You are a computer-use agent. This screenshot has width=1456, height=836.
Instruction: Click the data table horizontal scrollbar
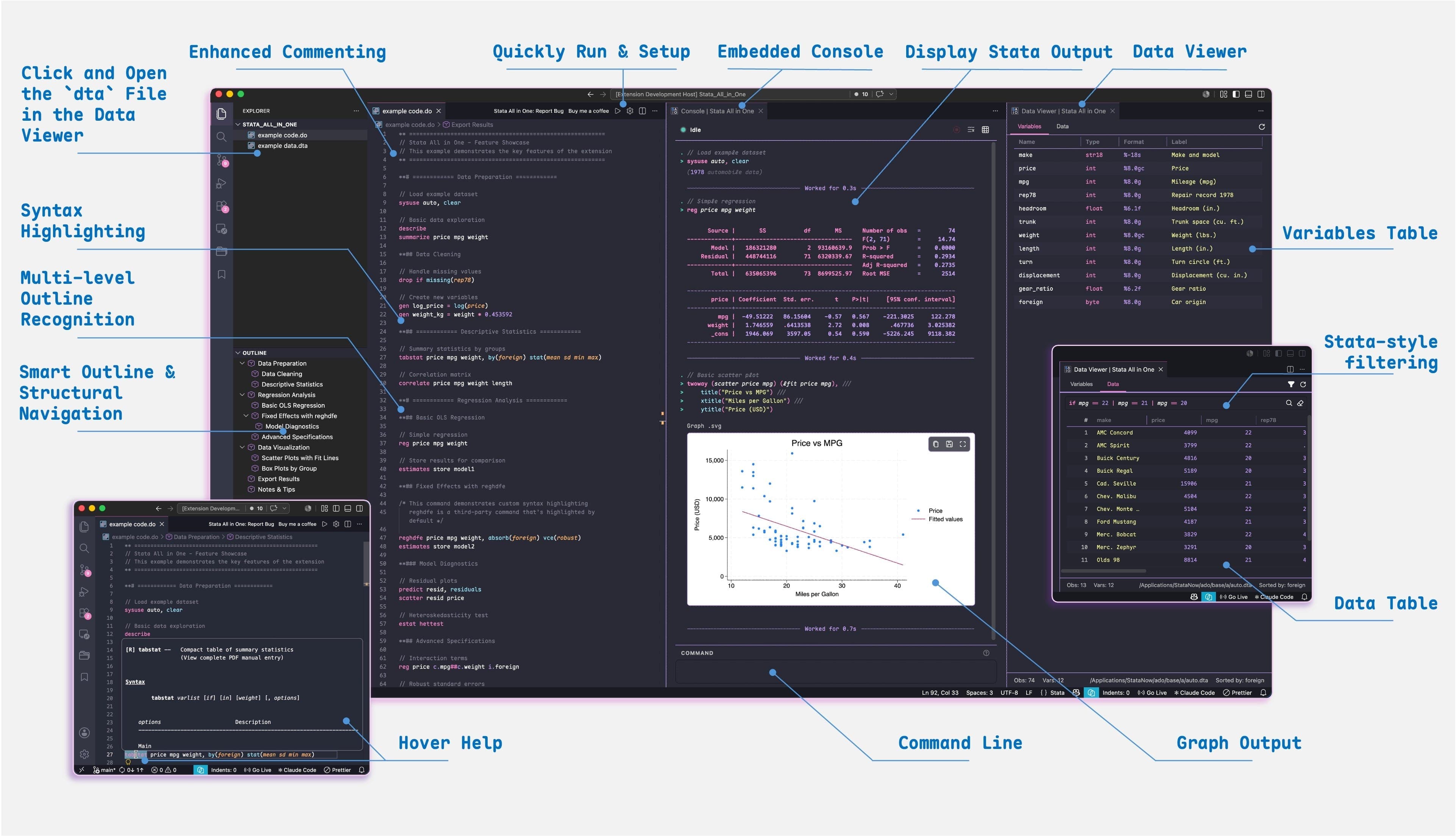(1103, 571)
